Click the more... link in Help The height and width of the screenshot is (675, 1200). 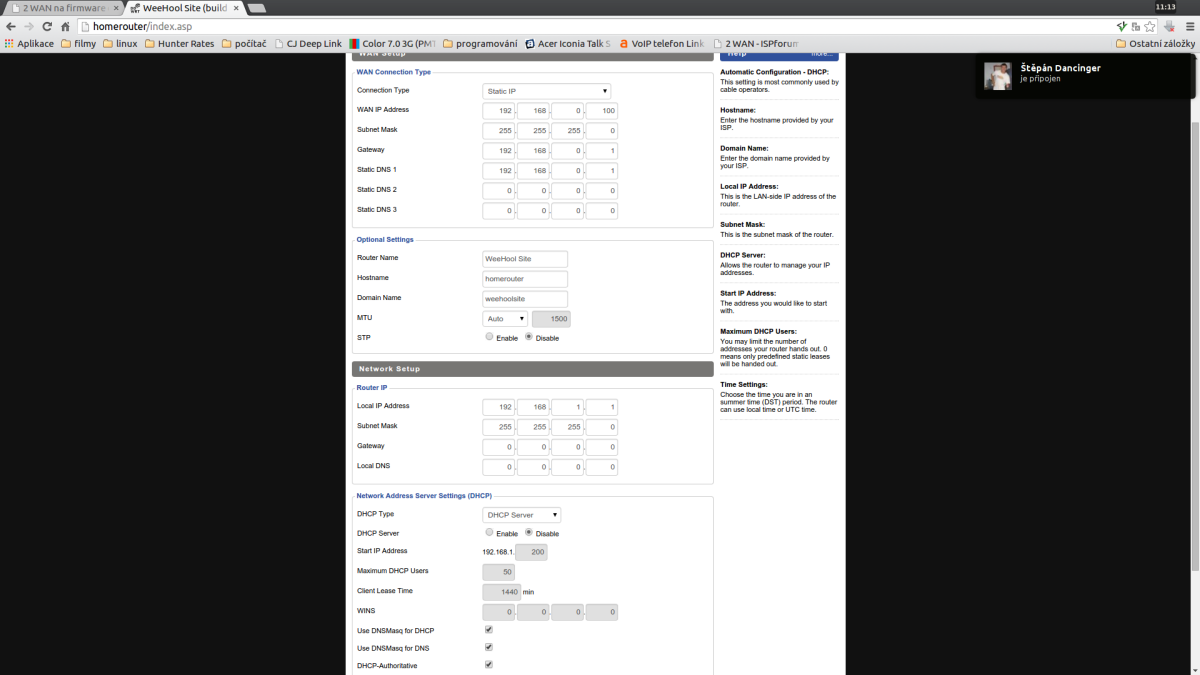821,54
